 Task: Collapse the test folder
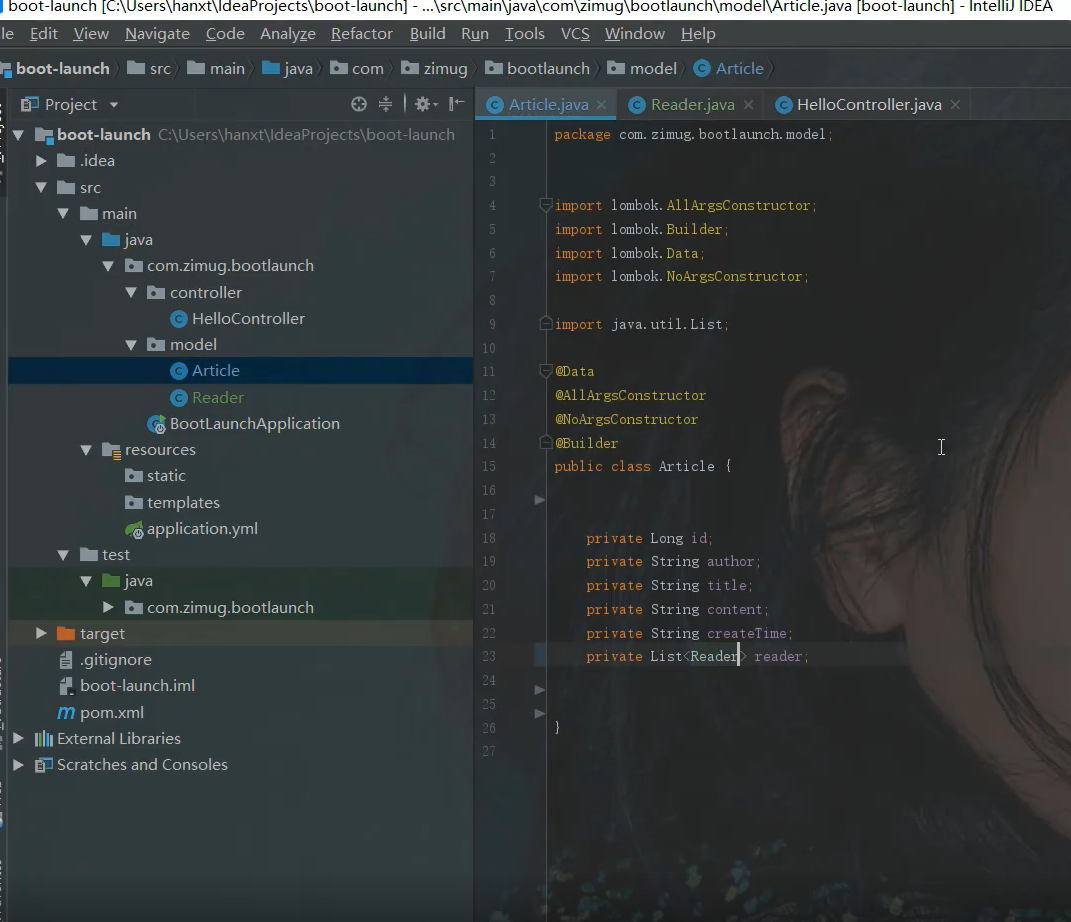64,555
